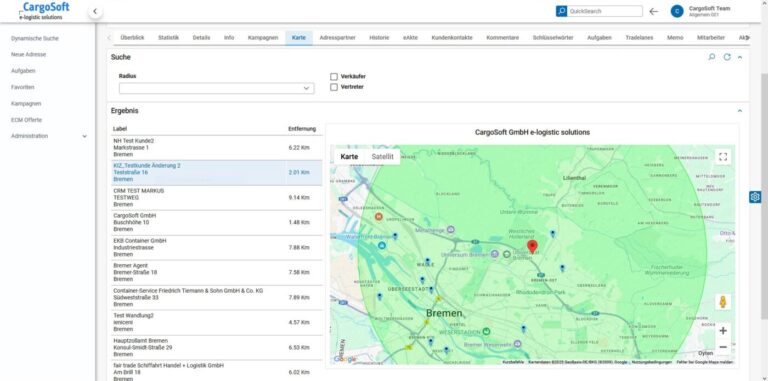Click the CargoSoft logo
This screenshot has width=768, height=381.
coord(44,11)
